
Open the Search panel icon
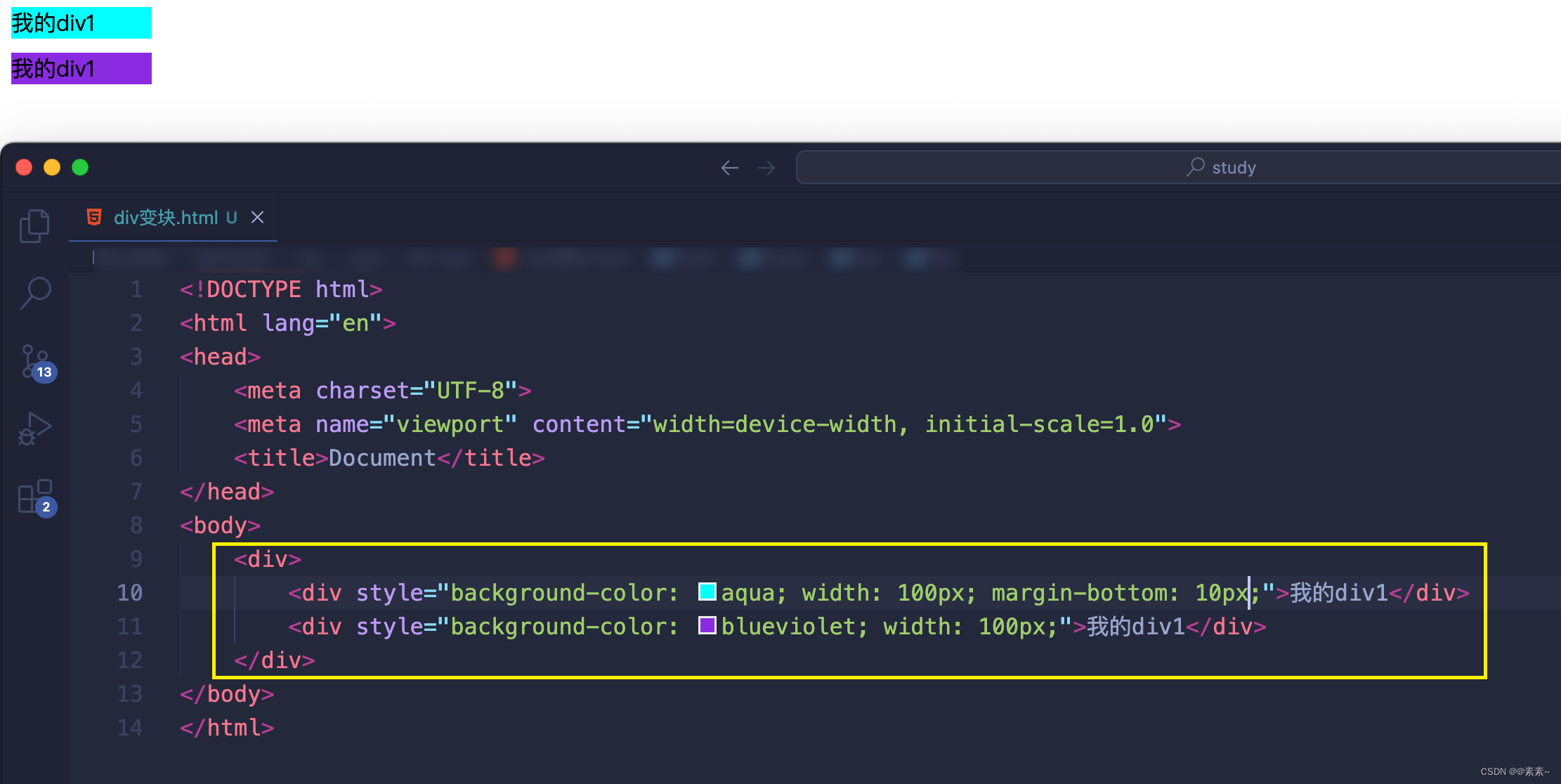click(35, 293)
